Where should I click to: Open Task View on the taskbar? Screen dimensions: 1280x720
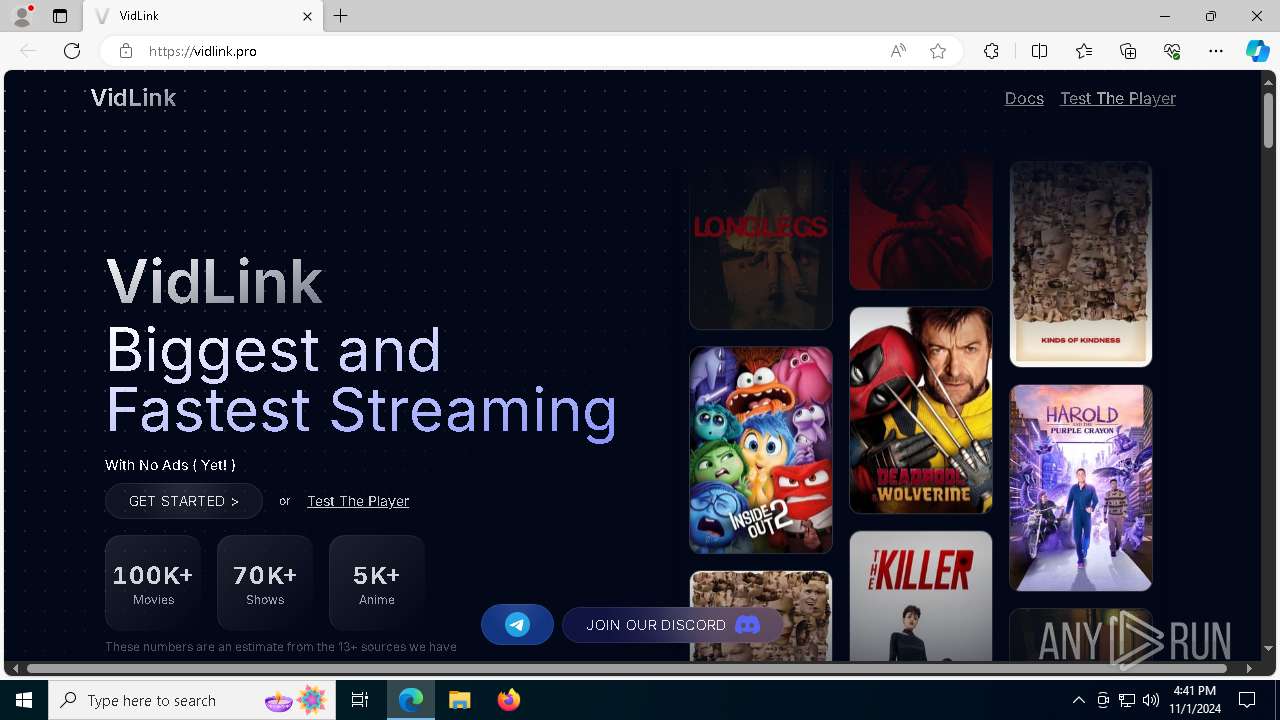pos(360,700)
